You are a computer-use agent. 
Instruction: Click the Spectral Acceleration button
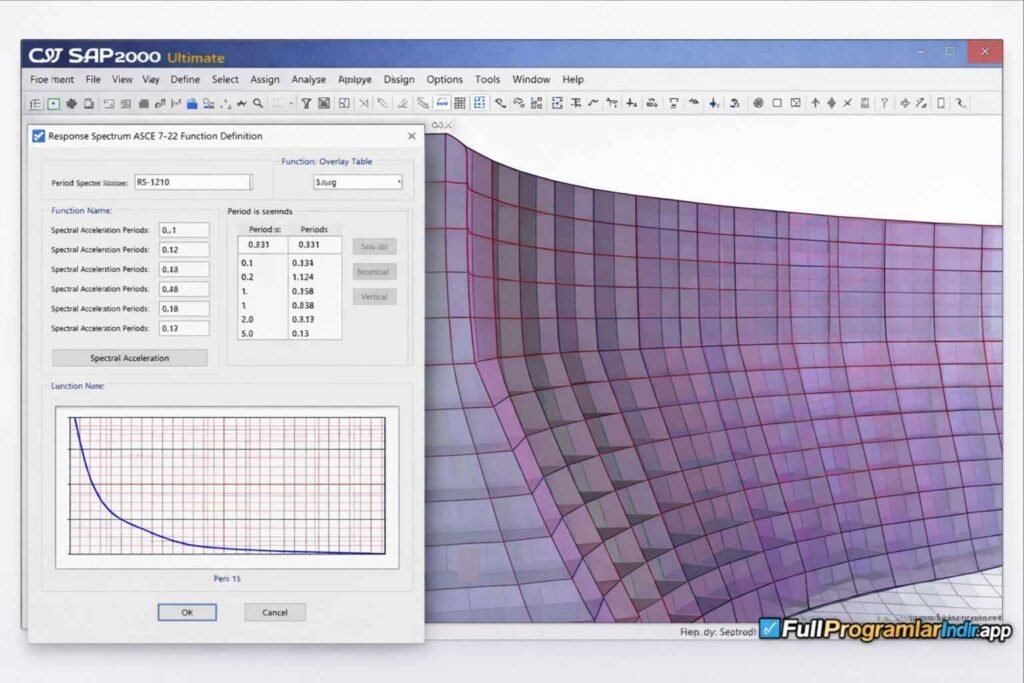(x=128, y=357)
